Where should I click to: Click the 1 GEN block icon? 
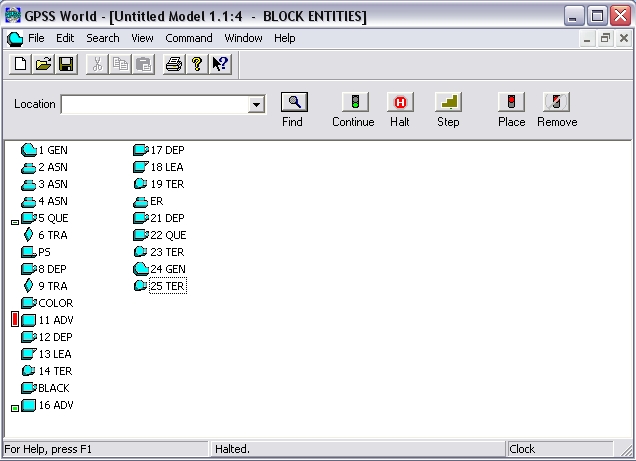29,150
